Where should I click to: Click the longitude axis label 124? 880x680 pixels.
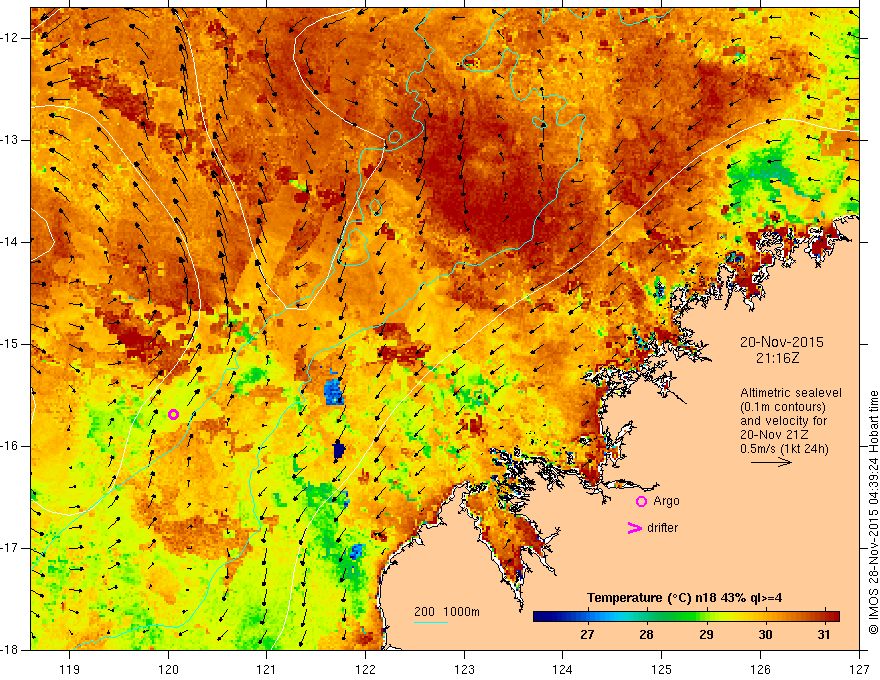coord(562,669)
